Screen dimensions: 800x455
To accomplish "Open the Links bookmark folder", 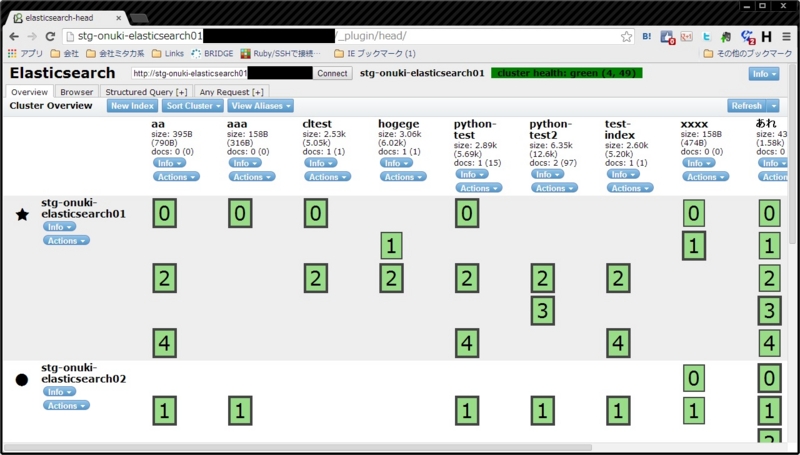I will pyautogui.click(x=168, y=53).
